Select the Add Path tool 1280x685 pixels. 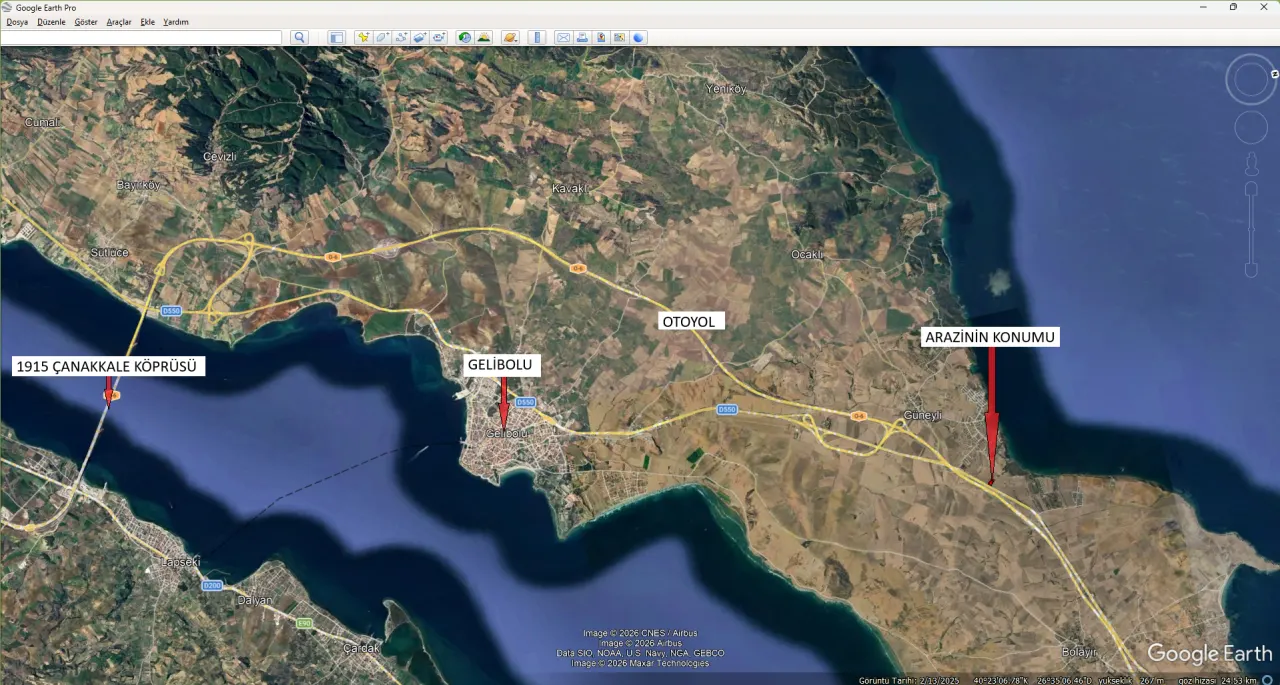[401, 37]
